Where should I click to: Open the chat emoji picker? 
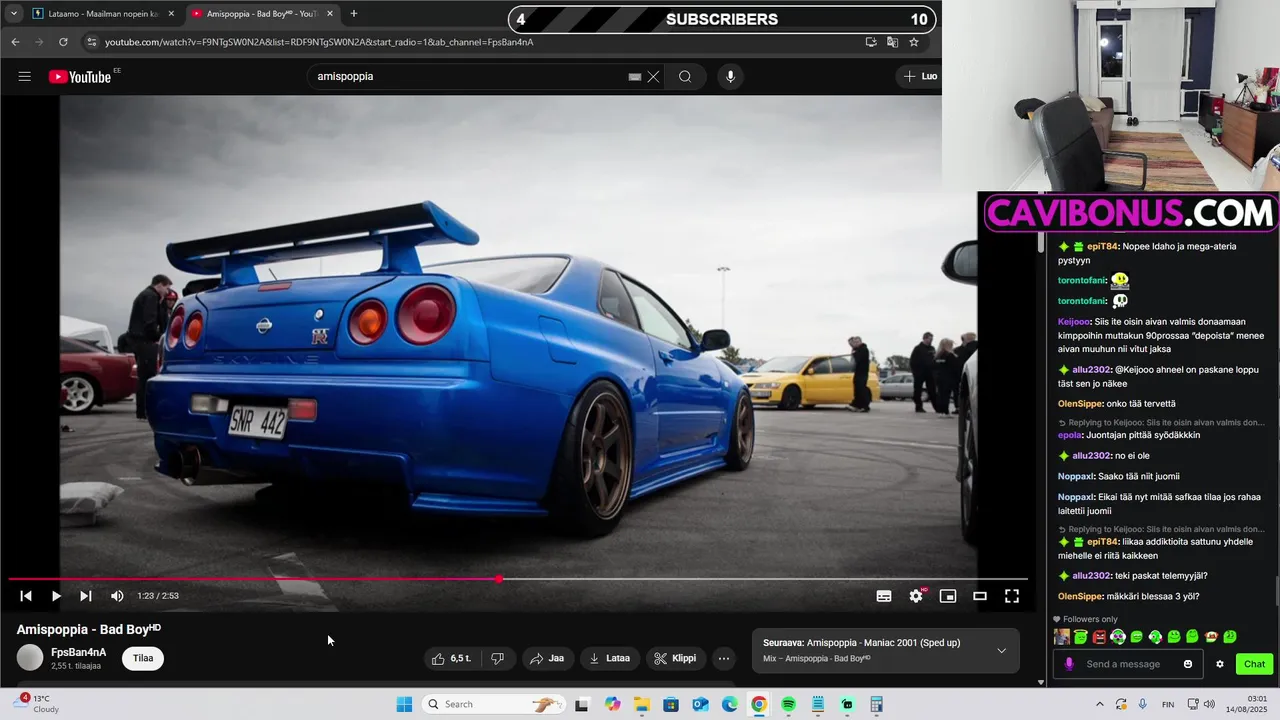point(1188,664)
